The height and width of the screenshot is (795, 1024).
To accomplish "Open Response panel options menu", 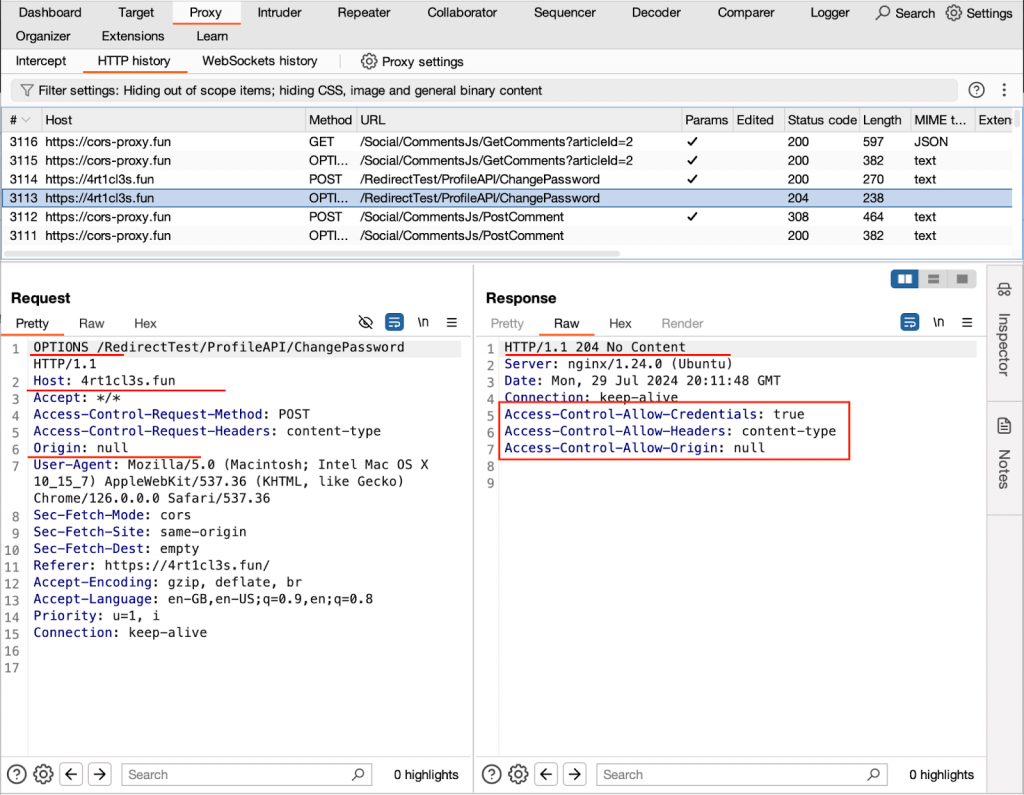I will pos(967,322).
